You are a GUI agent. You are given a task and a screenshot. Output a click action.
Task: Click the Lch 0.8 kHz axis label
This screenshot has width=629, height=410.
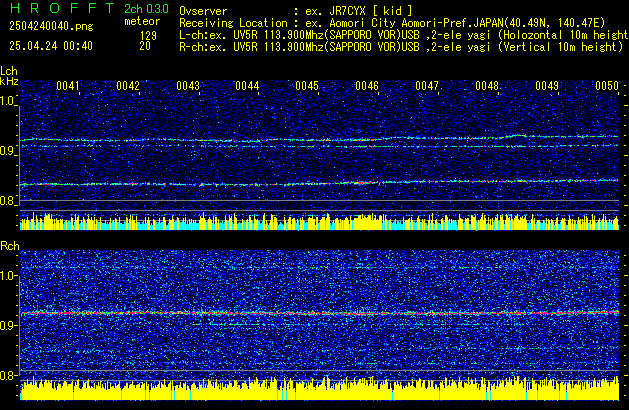pos(7,201)
